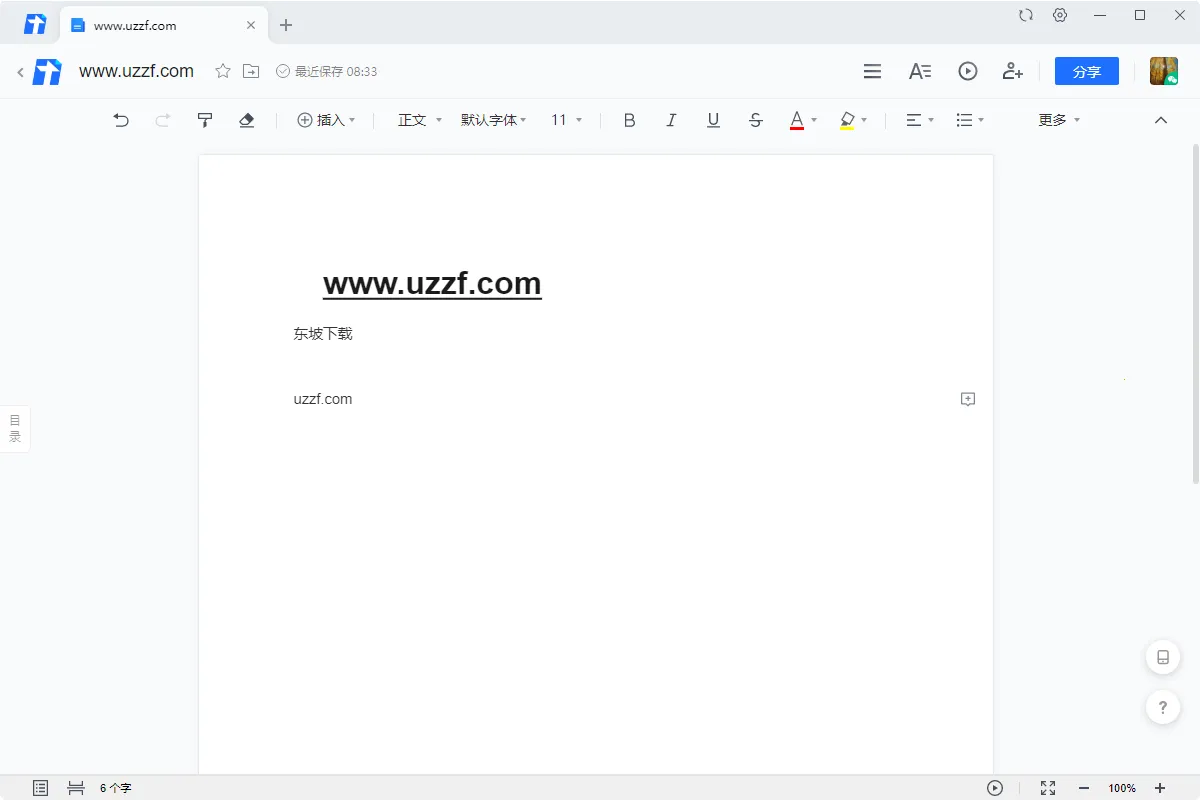Star this document as favorite
Viewport: 1200px width, 800px height.
click(x=223, y=71)
